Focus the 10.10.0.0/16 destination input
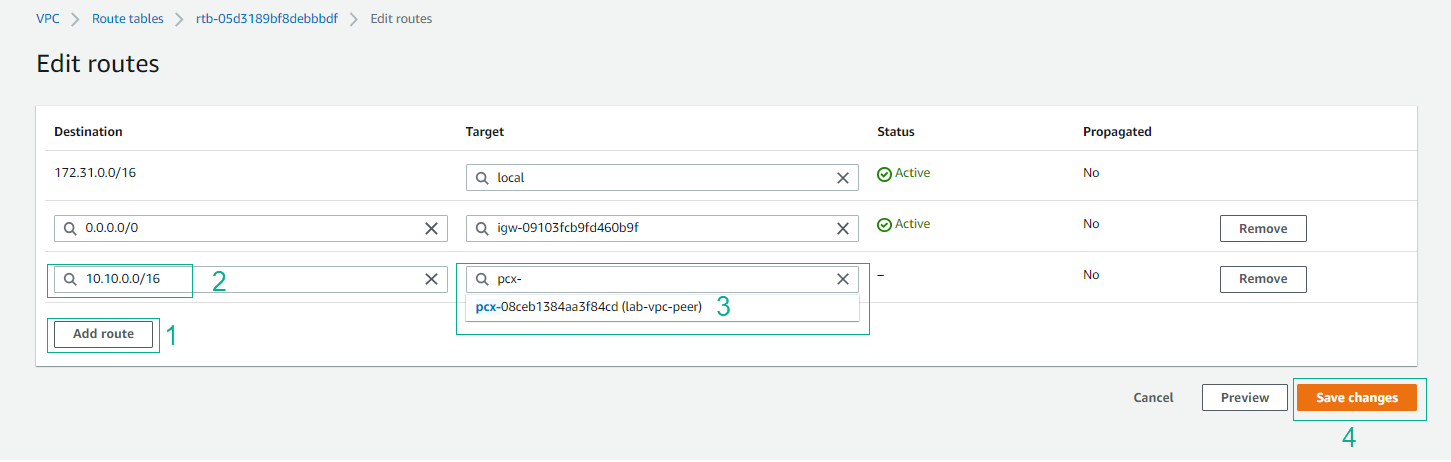 tap(250, 279)
